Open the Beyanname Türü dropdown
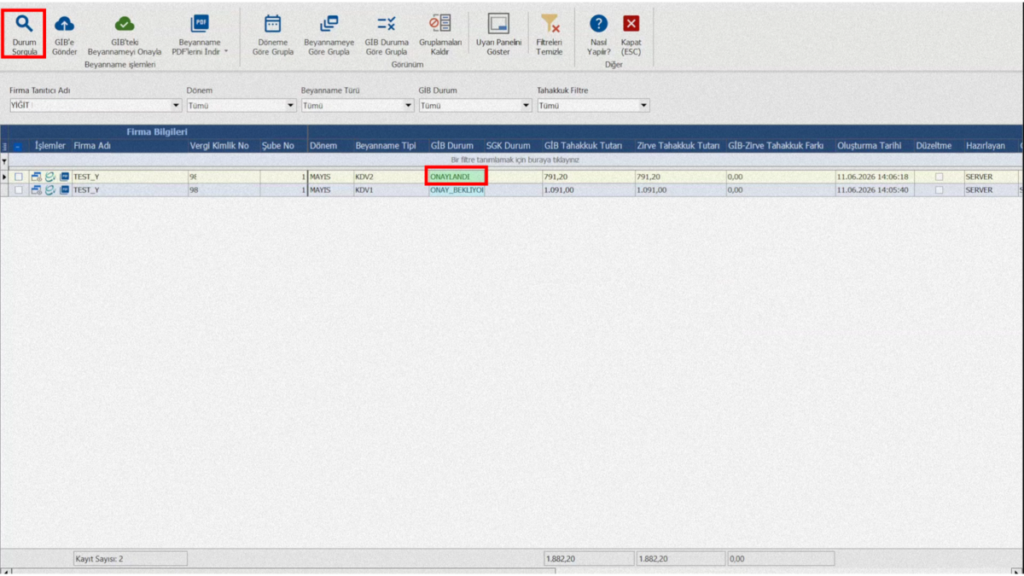The width and height of the screenshot is (1024, 576). tap(408, 105)
